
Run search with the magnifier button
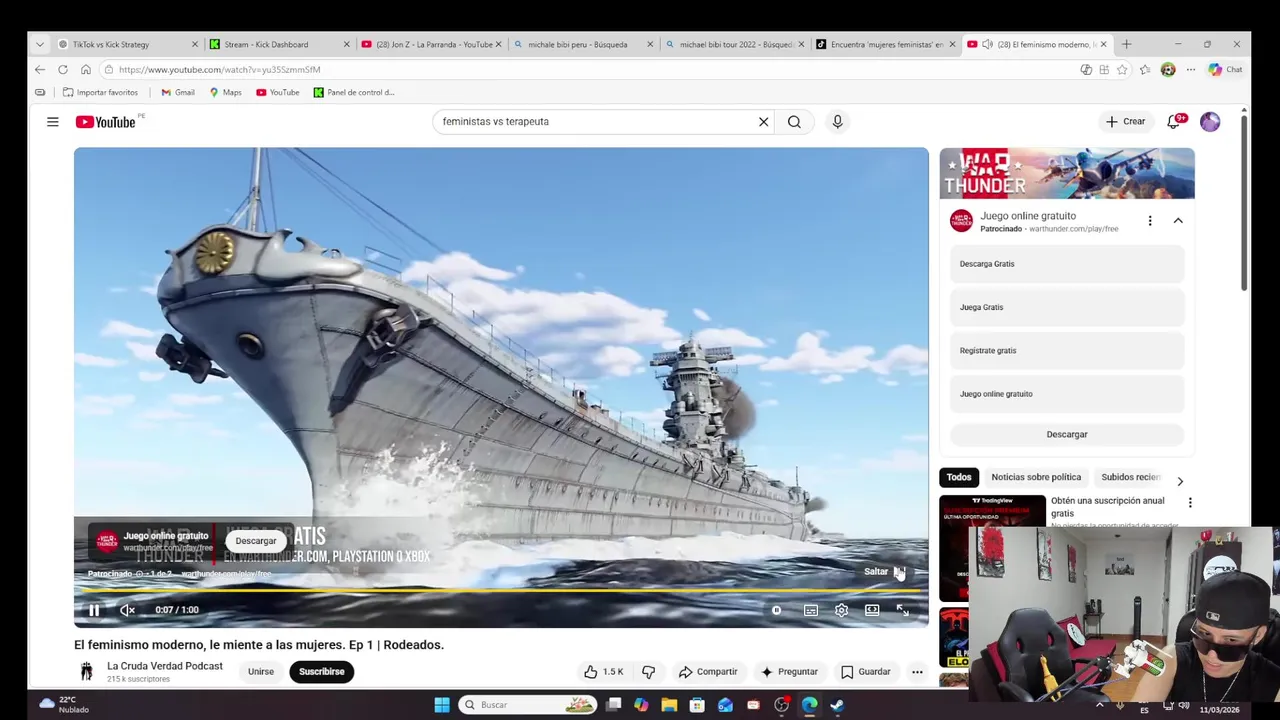(x=794, y=122)
